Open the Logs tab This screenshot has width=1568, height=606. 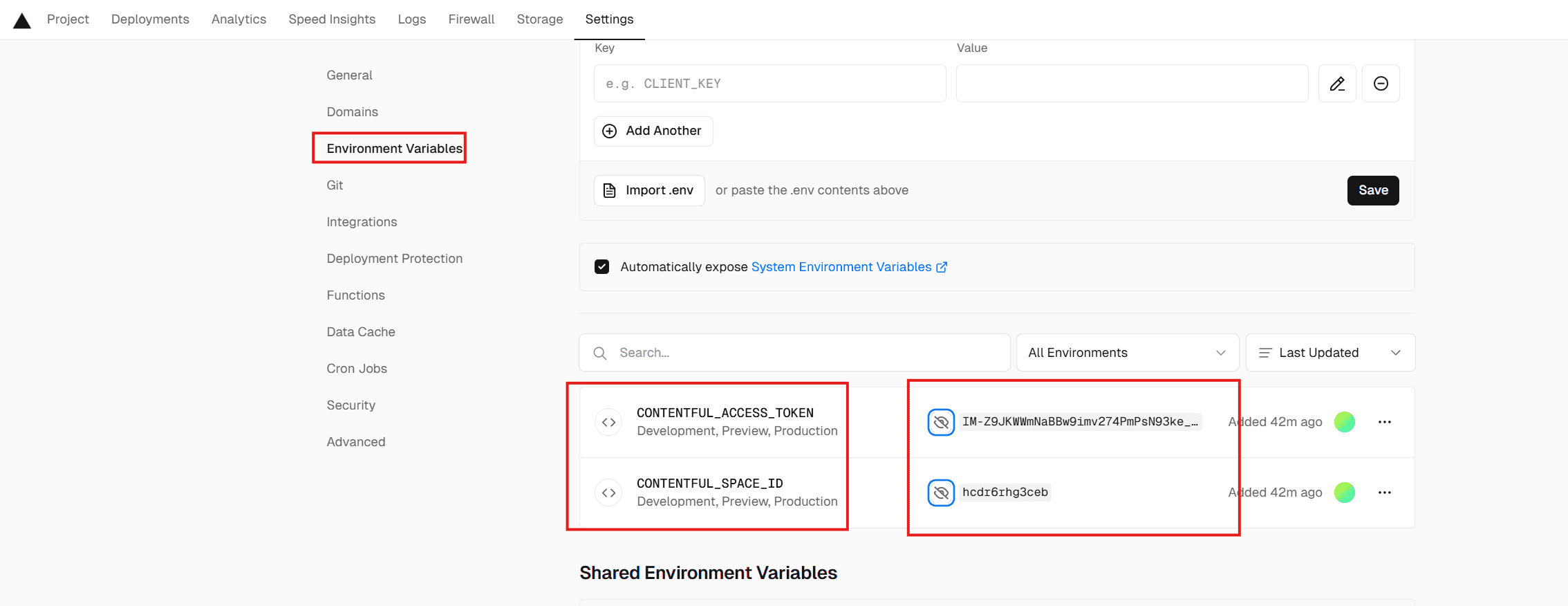tap(411, 19)
